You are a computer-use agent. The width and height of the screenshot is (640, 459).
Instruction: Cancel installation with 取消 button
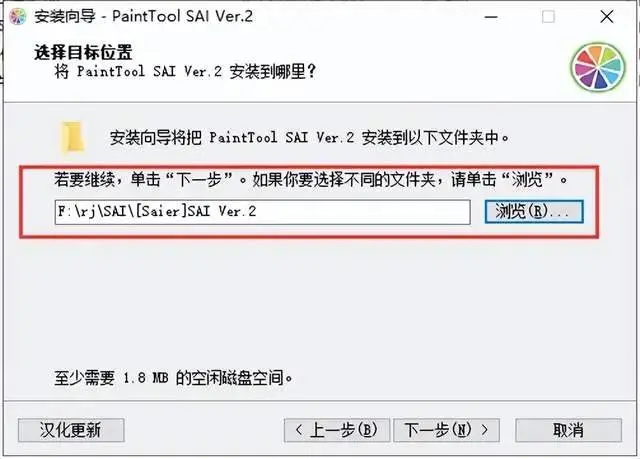568,430
